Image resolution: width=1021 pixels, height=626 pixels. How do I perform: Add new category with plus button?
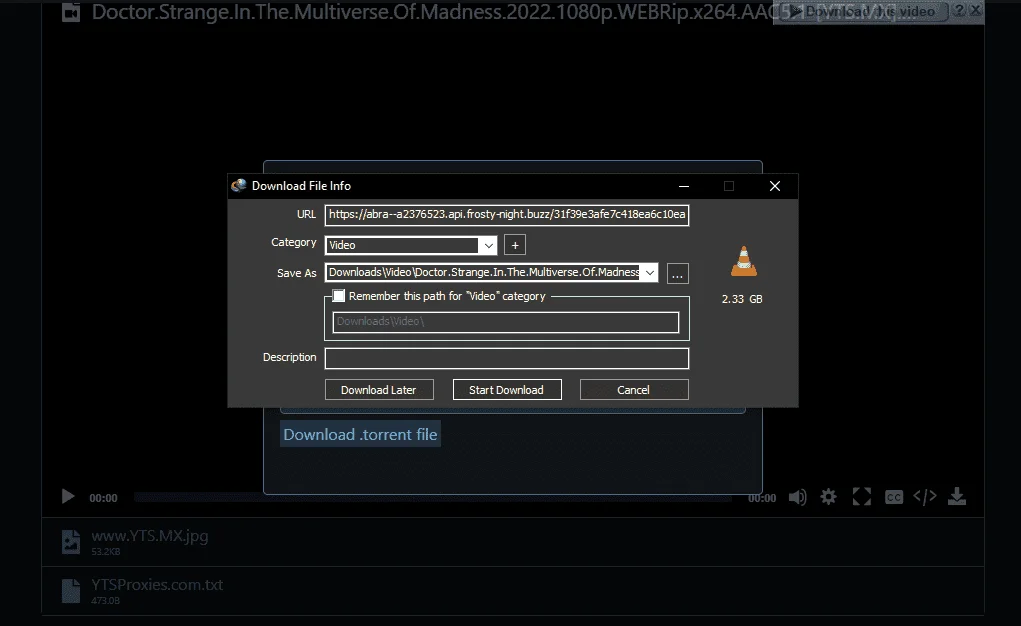click(x=514, y=245)
